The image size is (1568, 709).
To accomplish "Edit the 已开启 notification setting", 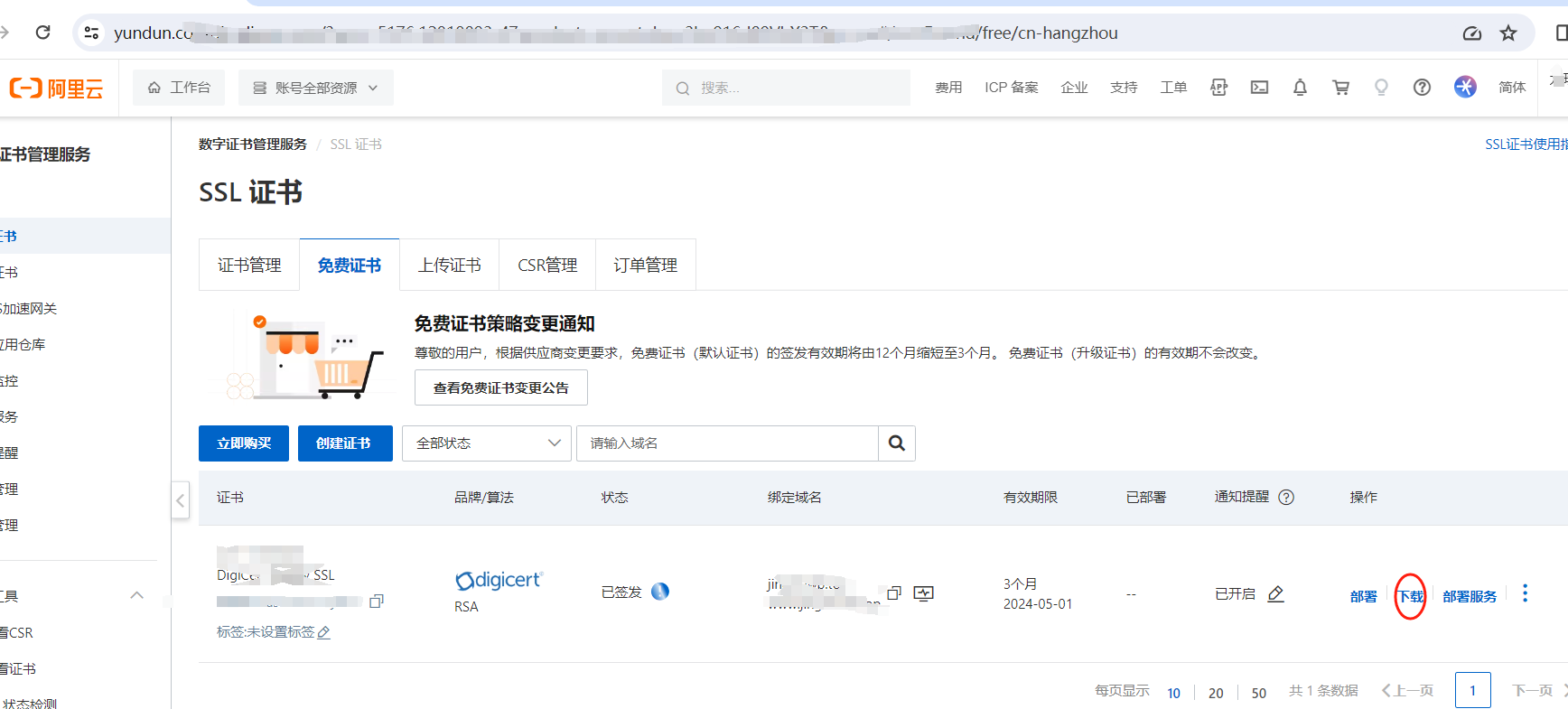I will pos(1276,593).
